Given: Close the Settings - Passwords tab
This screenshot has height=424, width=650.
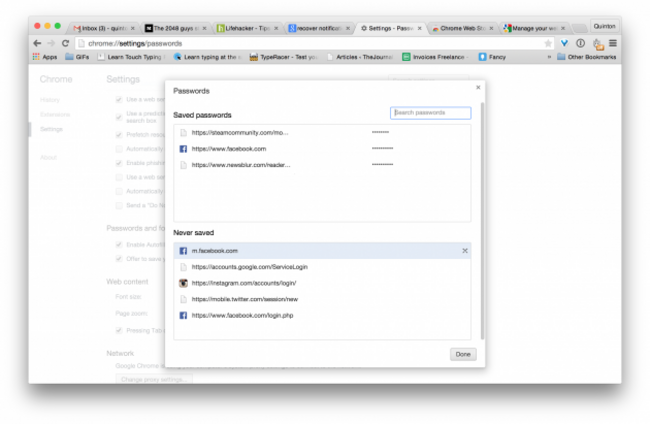Looking at the screenshot, I should pos(420,28).
